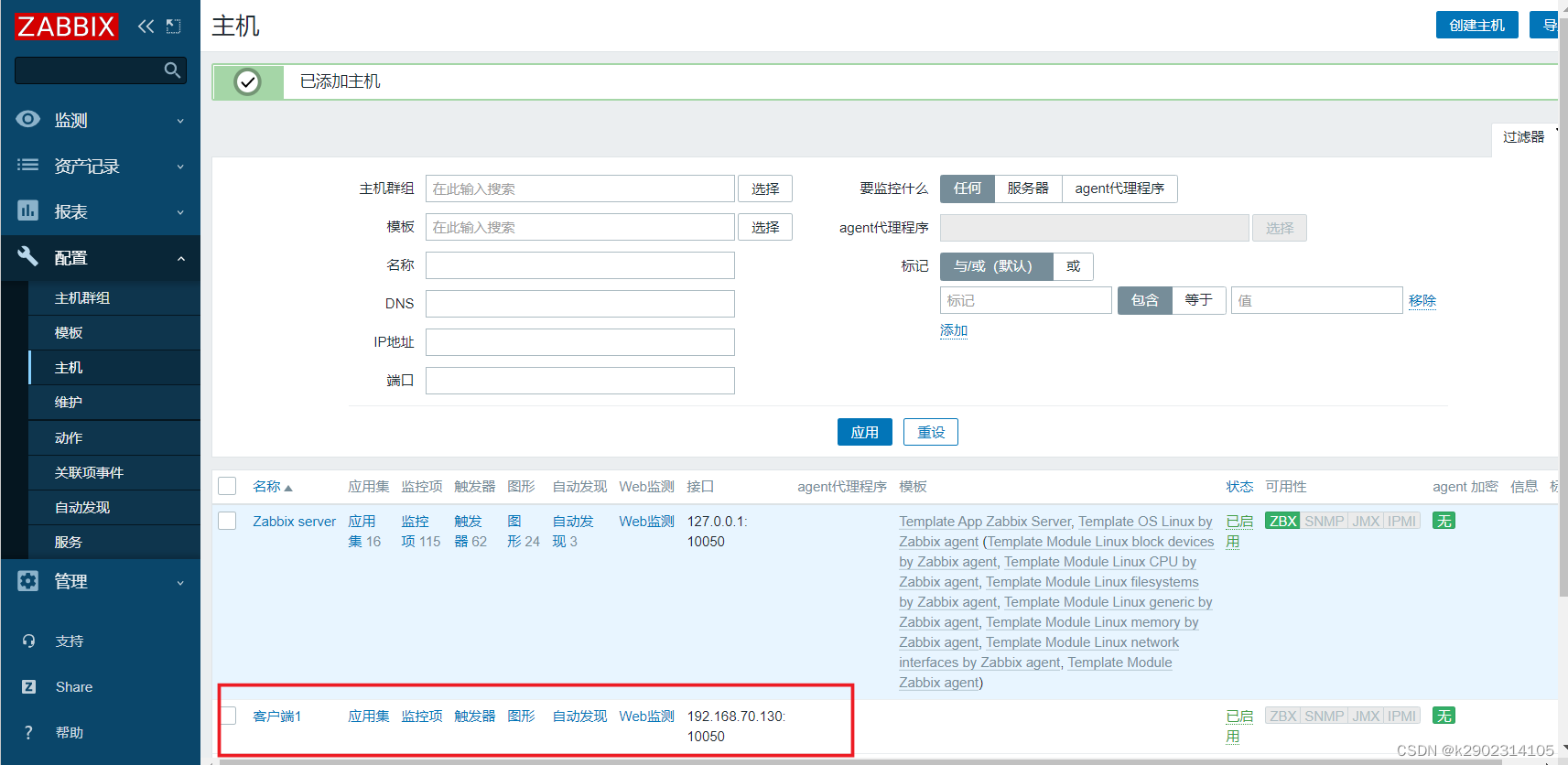Click 选择 button for 模板
Image resolution: width=1568 pixels, height=765 pixels.
pyautogui.click(x=765, y=227)
